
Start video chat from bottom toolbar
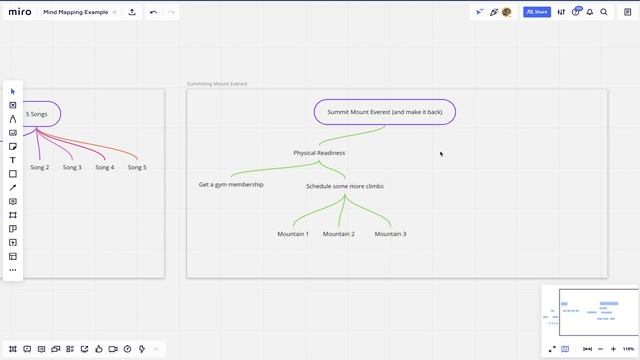(x=113, y=349)
